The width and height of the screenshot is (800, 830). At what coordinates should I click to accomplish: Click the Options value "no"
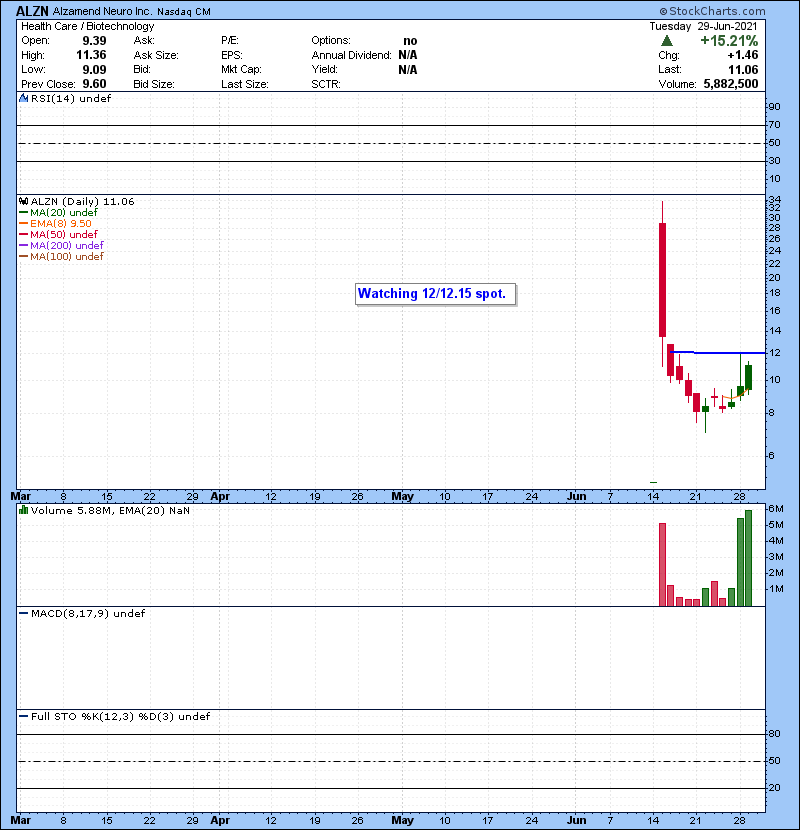pyautogui.click(x=410, y=41)
